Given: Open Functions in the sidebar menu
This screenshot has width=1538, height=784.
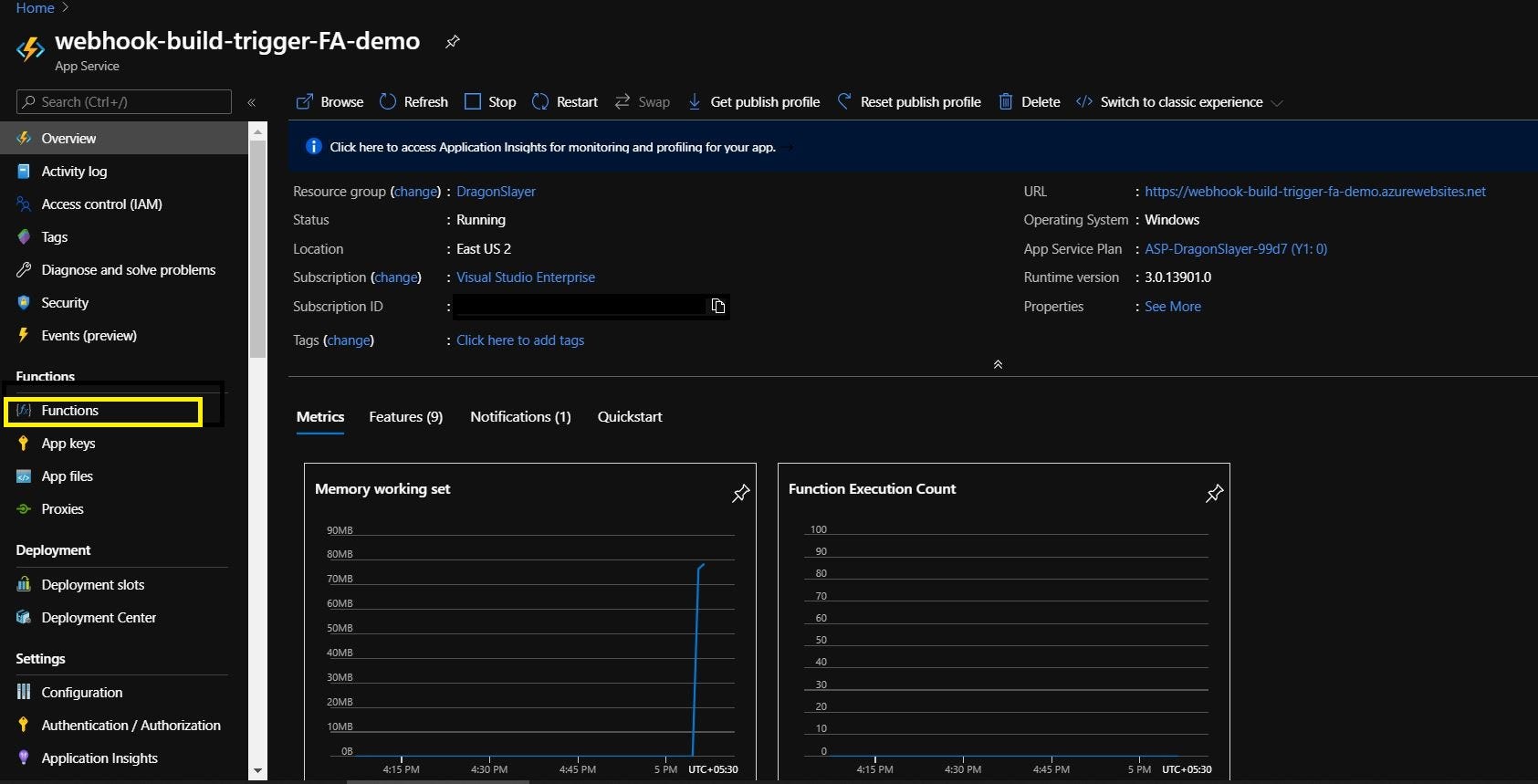Looking at the screenshot, I should point(70,411).
